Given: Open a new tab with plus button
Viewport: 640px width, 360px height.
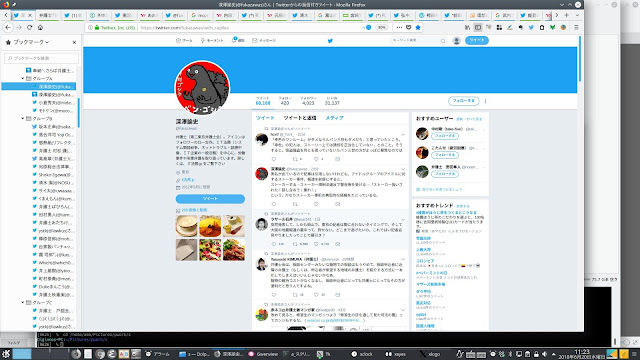Looking at the screenshot, I should (x=567, y=15).
